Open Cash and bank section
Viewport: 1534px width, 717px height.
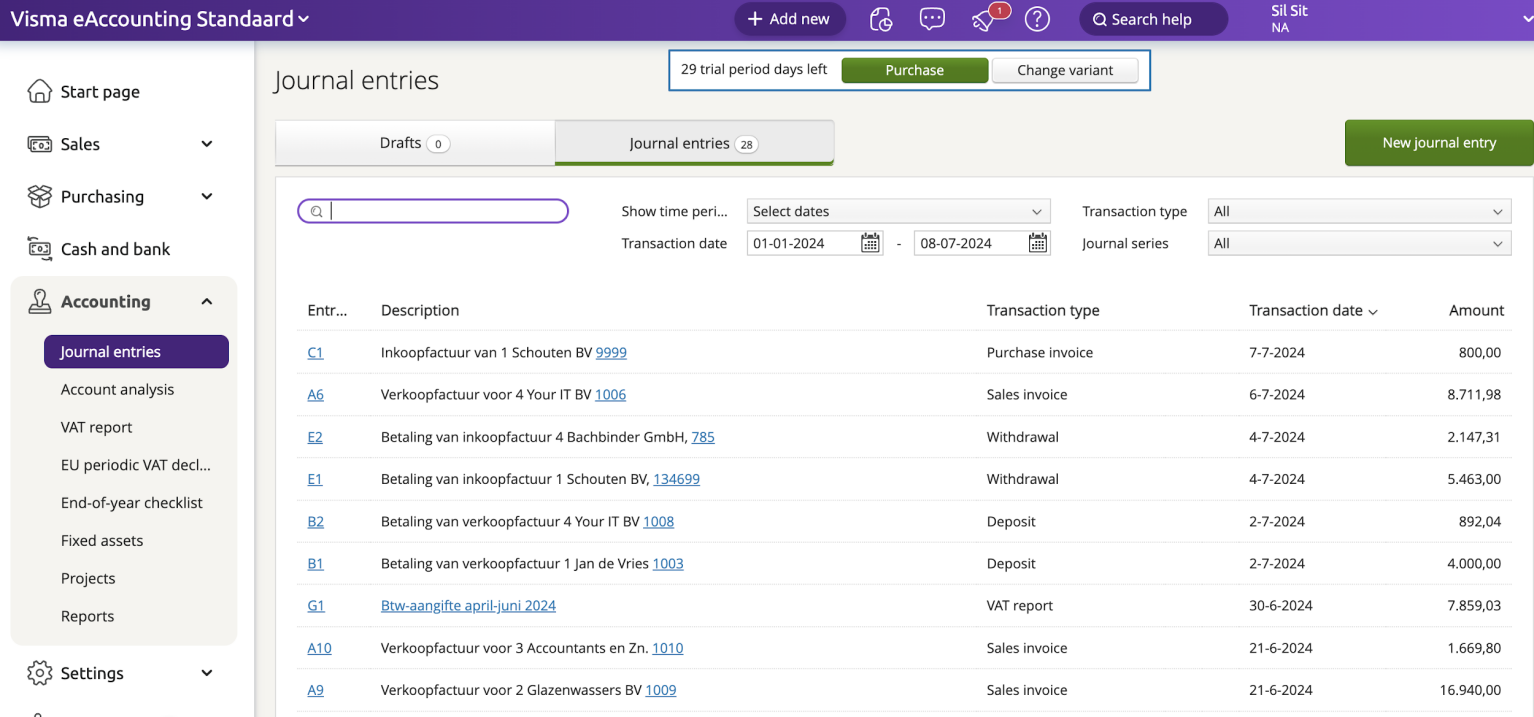(115, 249)
